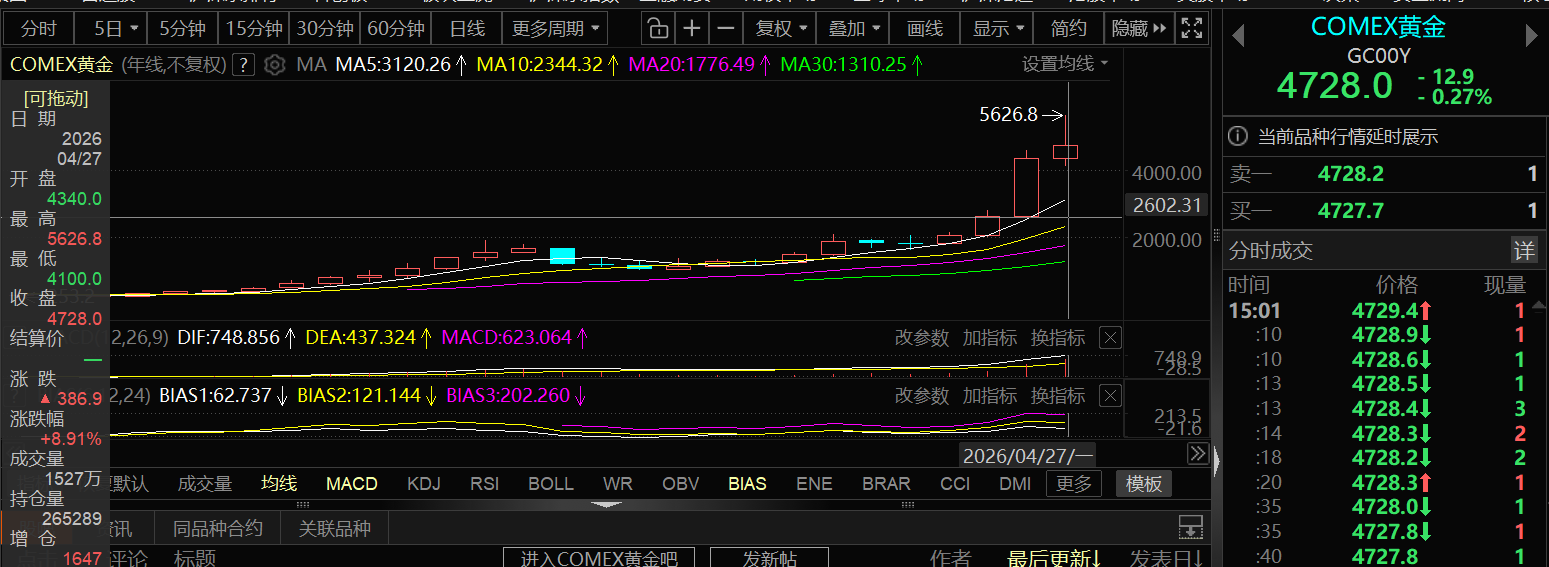
Task: Click the 发新帖 button
Action: 769,558
